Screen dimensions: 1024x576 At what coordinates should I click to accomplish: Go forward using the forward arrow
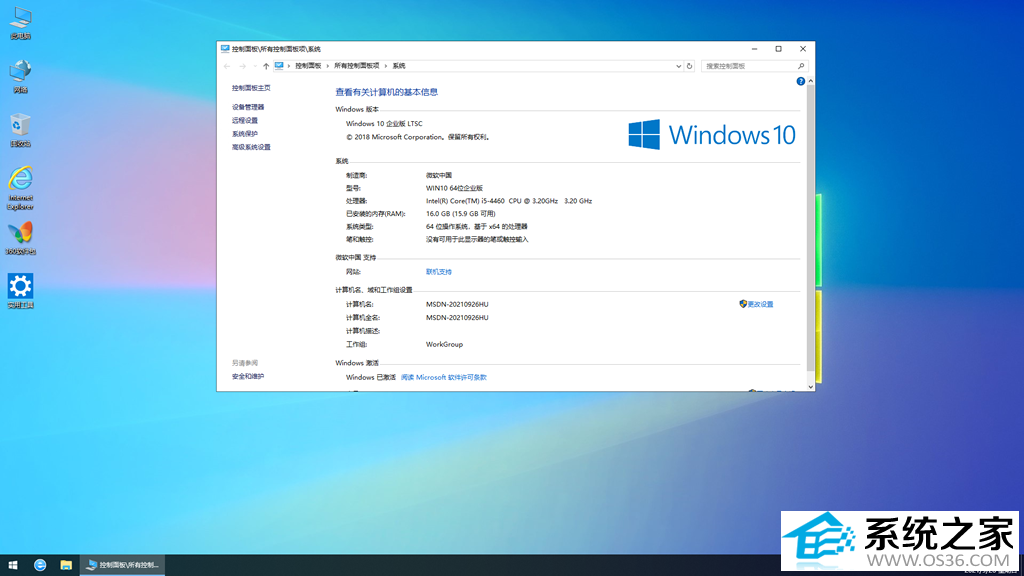(242, 66)
